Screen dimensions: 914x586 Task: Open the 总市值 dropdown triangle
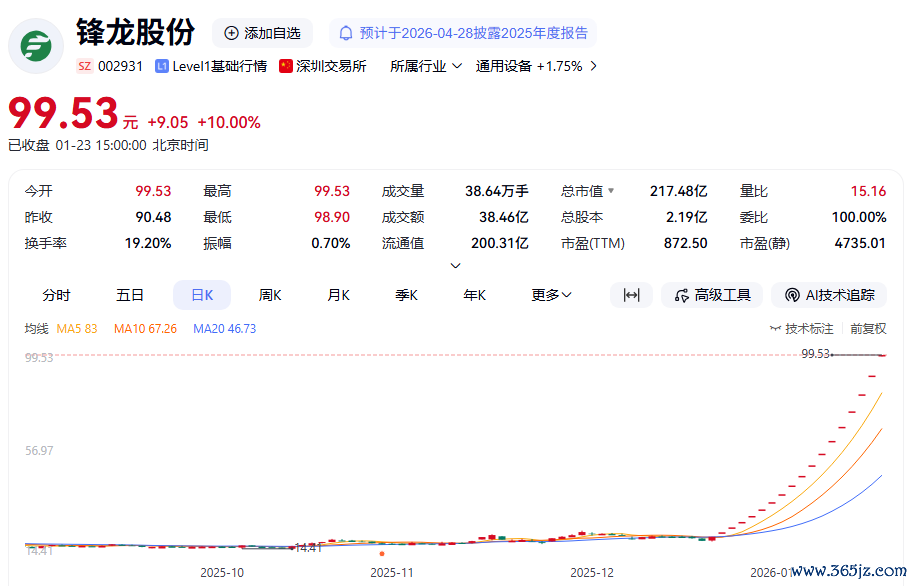point(611,191)
